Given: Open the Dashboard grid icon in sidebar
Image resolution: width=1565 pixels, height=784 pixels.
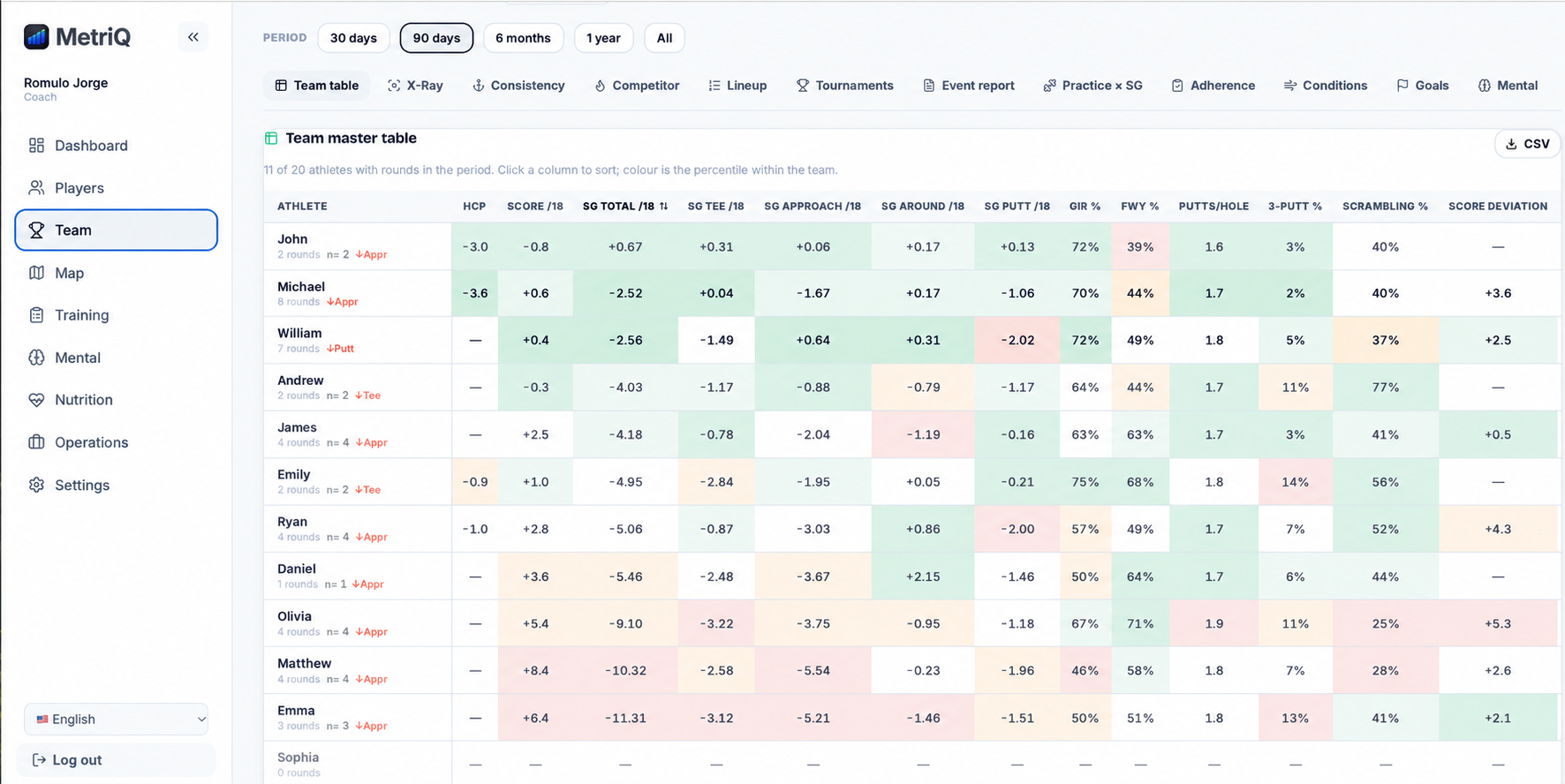Looking at the screenshot, I should click(x=36, y=146).
